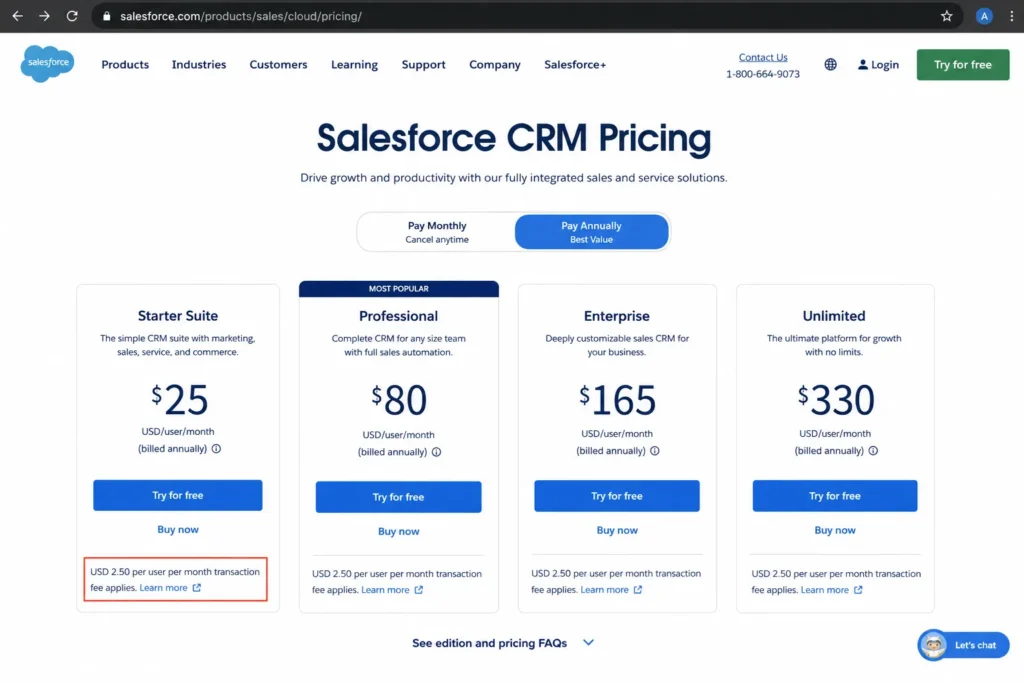The image size is (1024, 683).
Task: Click info icon beside Unlimited billed annually
Action: (873, 451)
